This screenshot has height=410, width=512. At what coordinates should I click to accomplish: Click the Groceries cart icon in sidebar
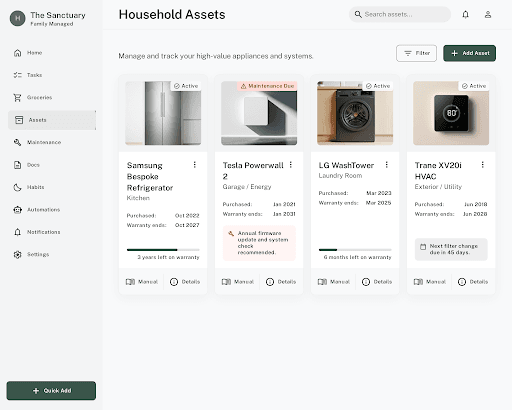click(18, 97)
